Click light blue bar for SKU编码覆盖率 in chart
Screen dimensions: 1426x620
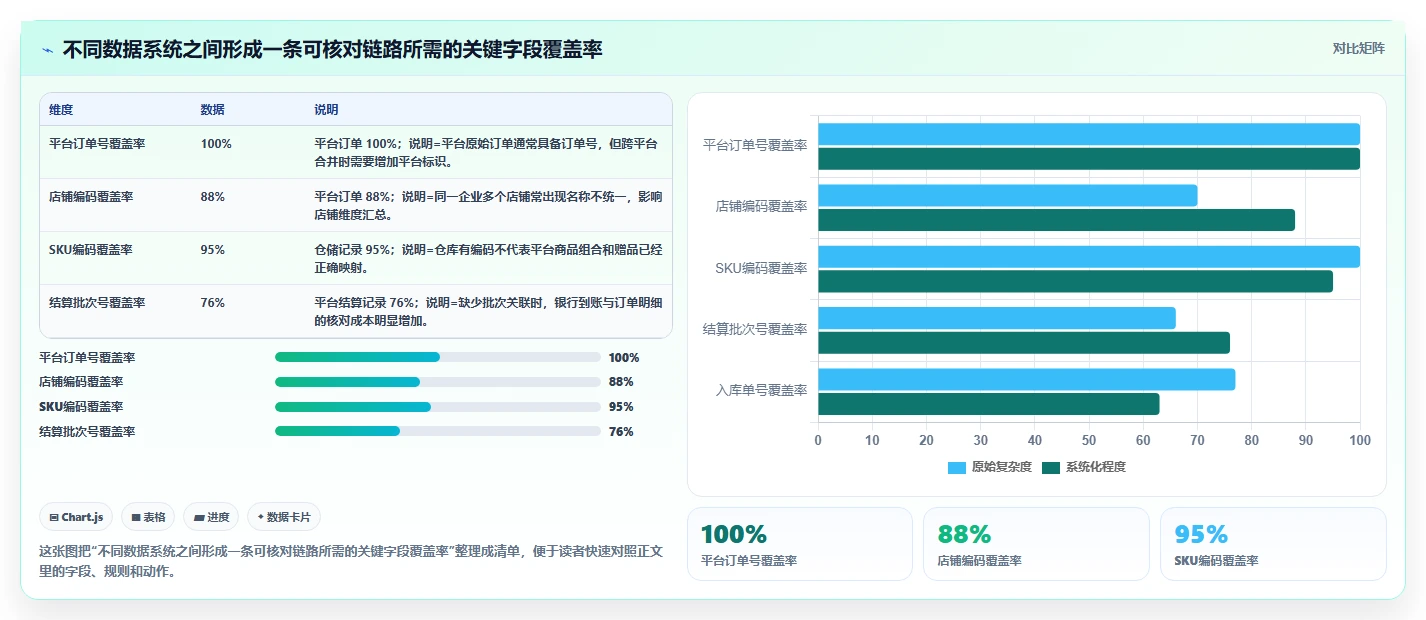click(x=1089, y=257)
